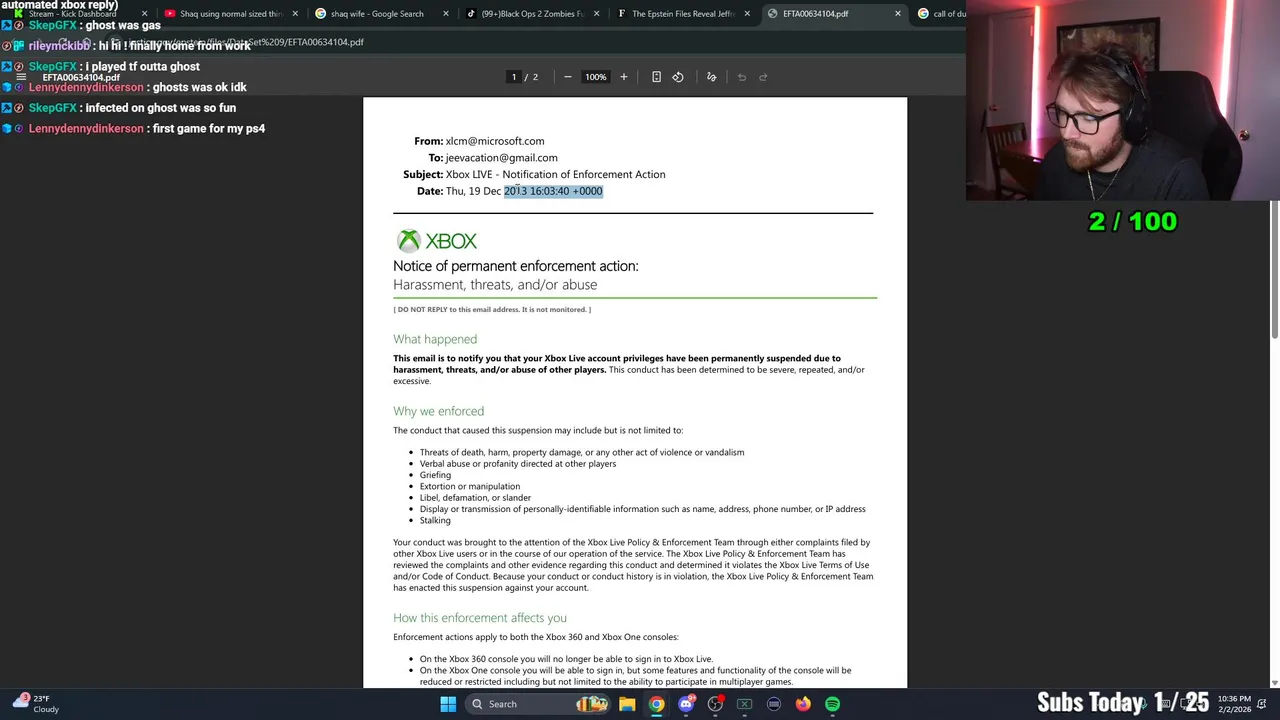The width and height of the screenshot is (1280, 720).
Task: Click 'Libel, defamation, or slander' bullet
Action: [475, 498]
